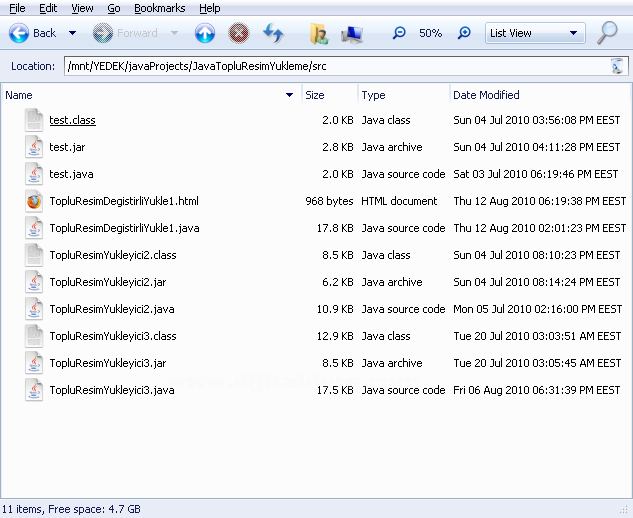Sort files by Type column
Viewport: 633px width, 518px height.
click(x=404, y=95)
